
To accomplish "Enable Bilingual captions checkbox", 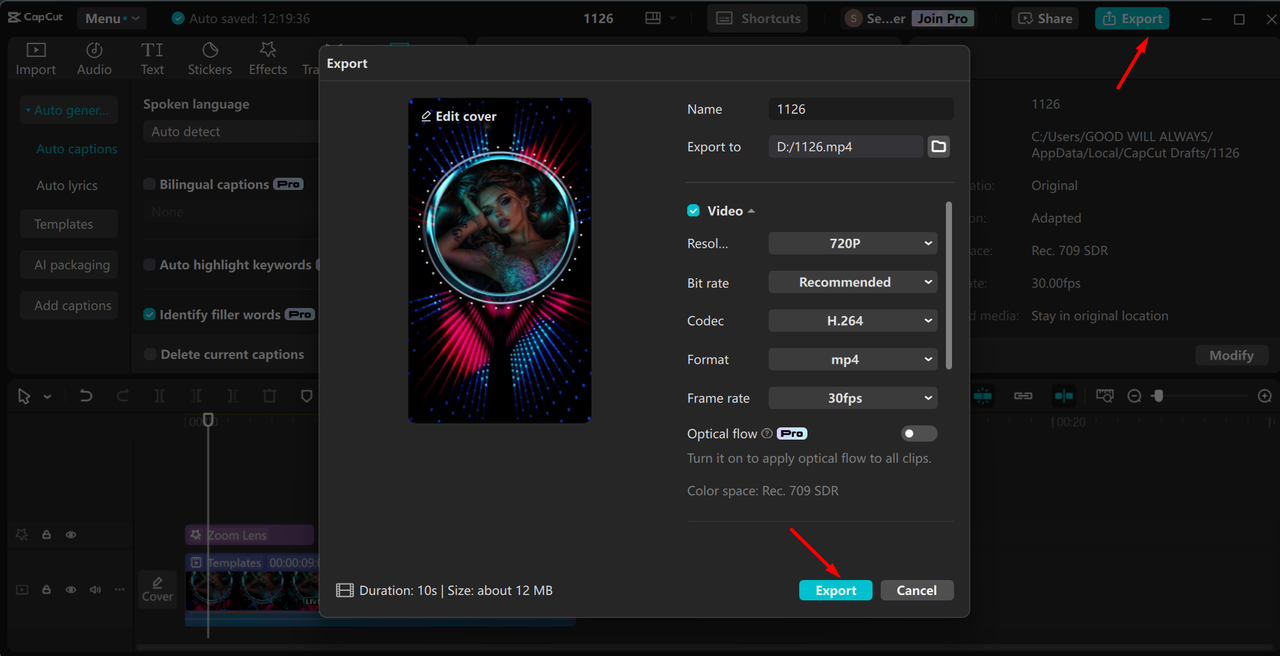I will pos(149,184).
